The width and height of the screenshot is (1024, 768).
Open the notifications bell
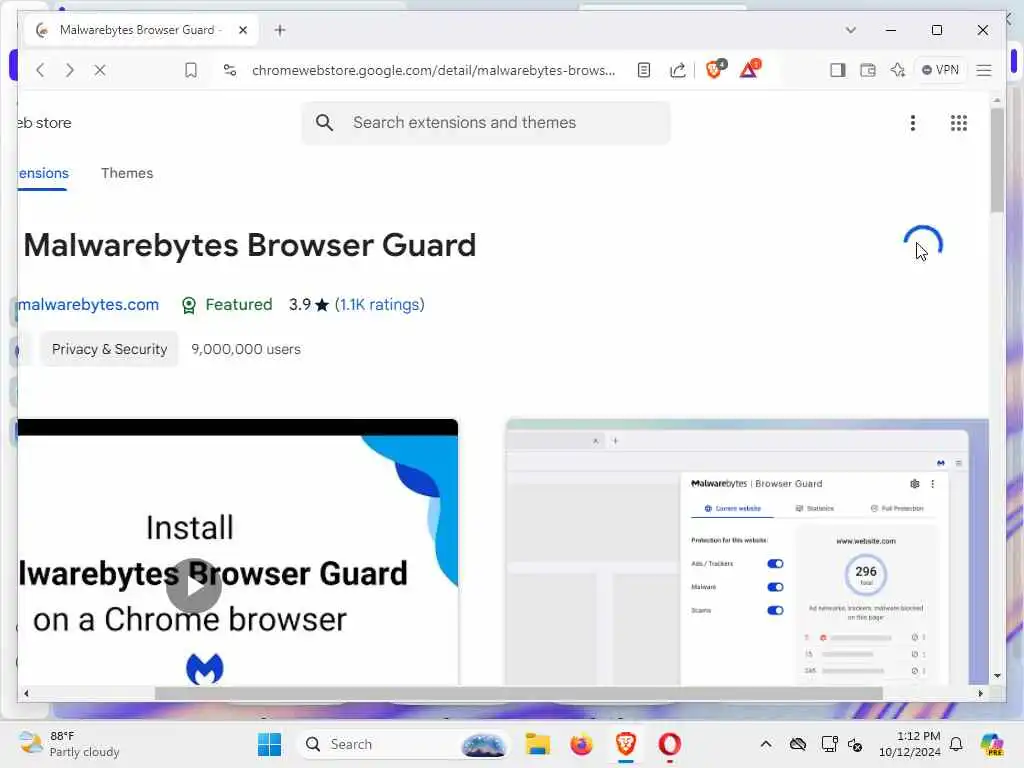tap(956, 744)
